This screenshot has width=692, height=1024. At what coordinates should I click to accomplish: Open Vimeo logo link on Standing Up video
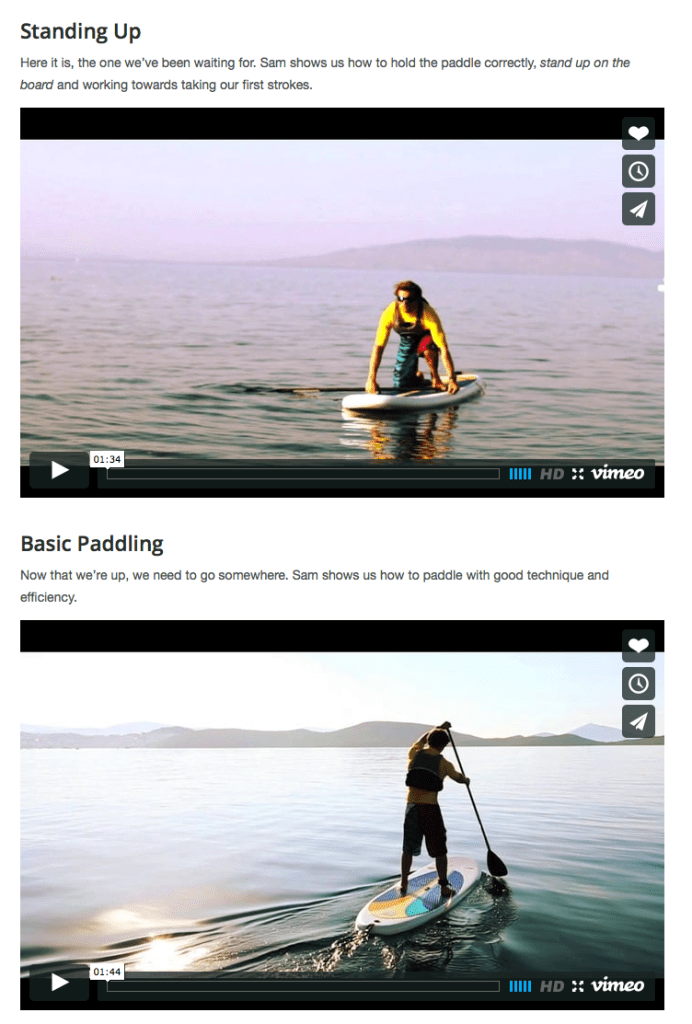coord(618,473)
